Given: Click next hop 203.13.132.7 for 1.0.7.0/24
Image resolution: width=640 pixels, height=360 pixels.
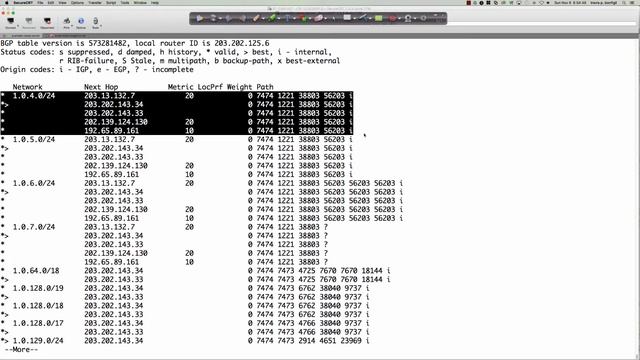Looking at the screenshot, I should click(109, 227).
